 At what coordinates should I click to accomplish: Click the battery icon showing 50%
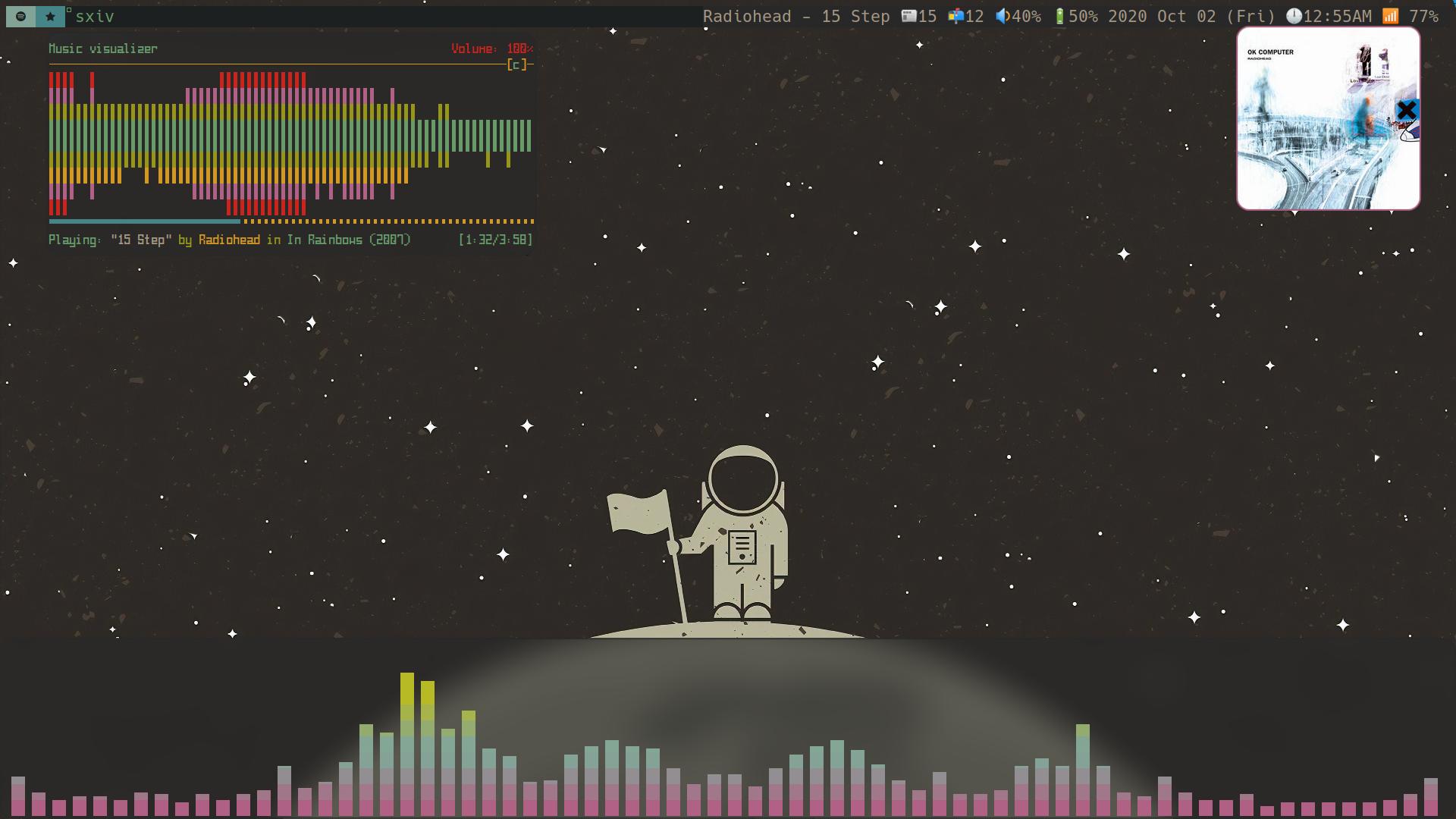click(x=1059, y=16)
